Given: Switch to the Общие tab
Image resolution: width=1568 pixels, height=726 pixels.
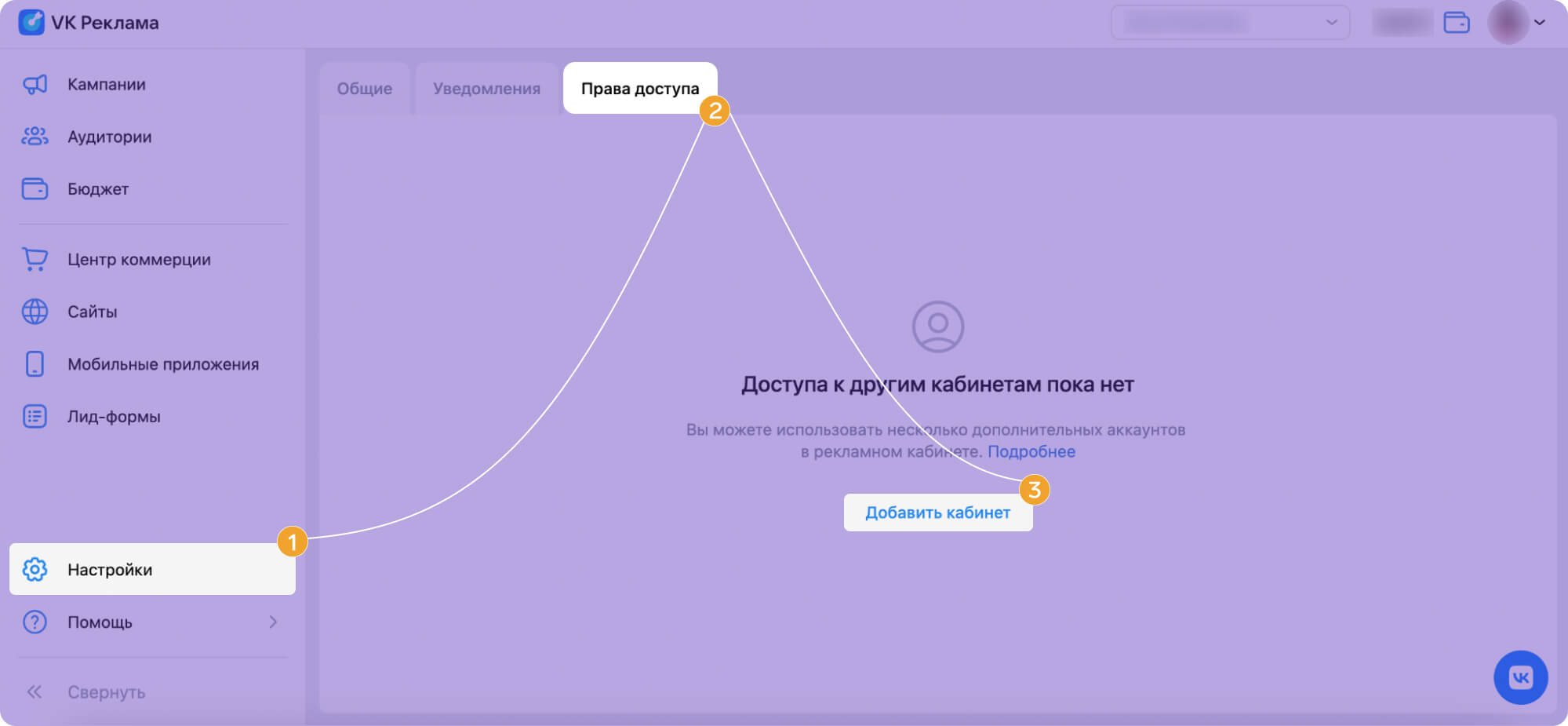Looking at the screenshot, I should pyautogui.click(x=365, y=89).
